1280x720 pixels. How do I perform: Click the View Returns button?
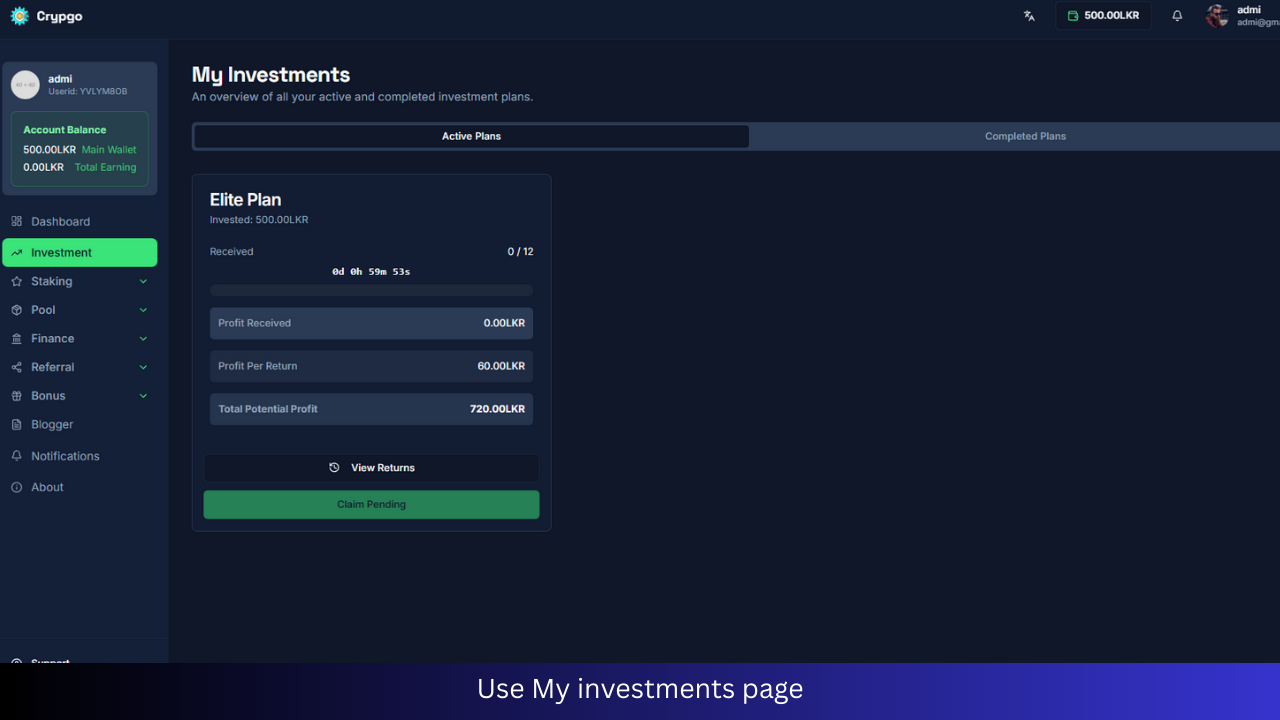[371, 467]
